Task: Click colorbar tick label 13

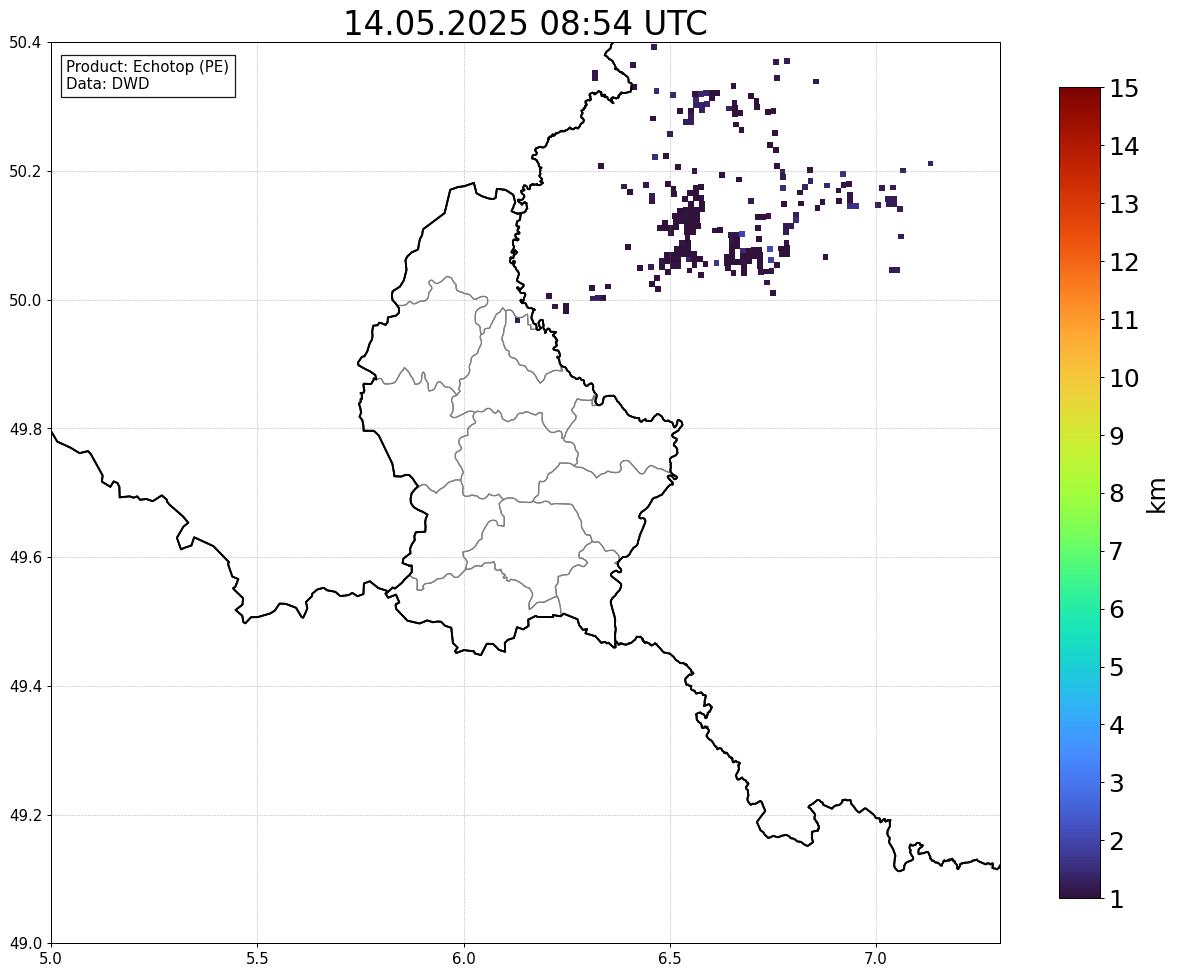Action: tap(1124, 204)
